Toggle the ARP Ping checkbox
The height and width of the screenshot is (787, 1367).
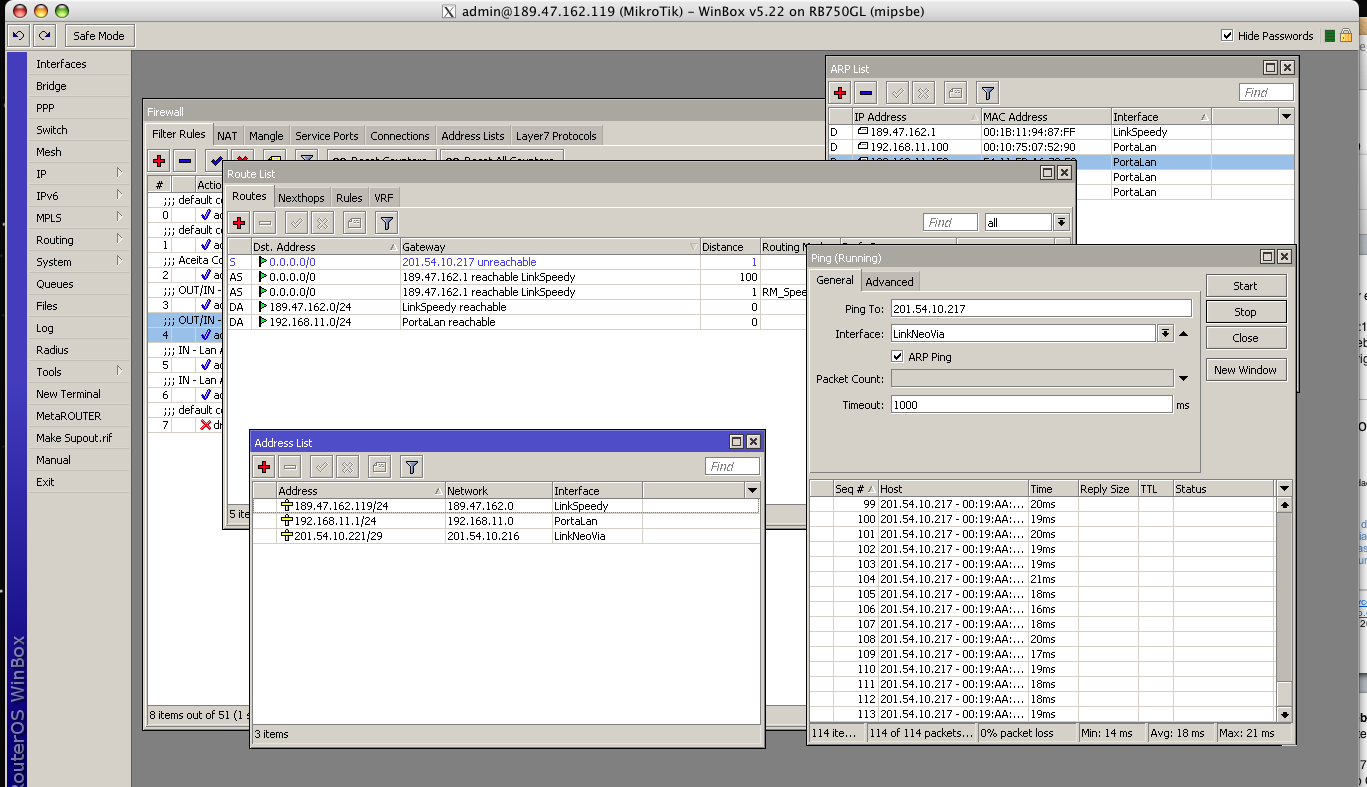(897, 356)
